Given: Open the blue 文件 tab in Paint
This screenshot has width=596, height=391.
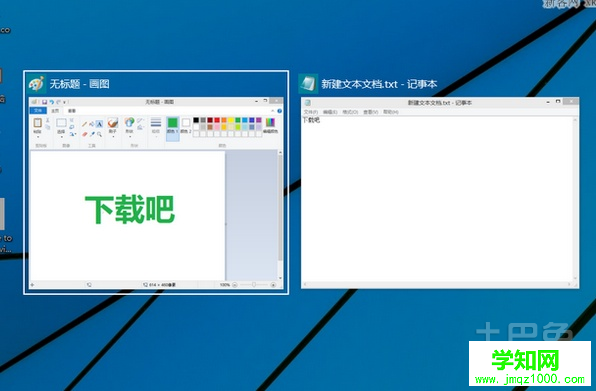Looking at the screenshot, I should pyautogui.click(x=38, y=111).
